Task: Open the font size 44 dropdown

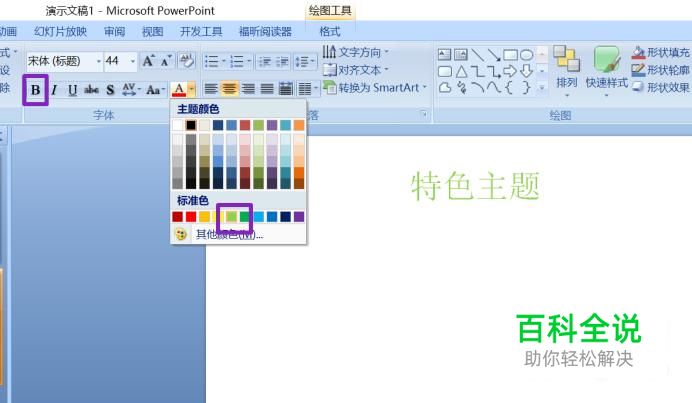Action: click(x=132, y=61)
